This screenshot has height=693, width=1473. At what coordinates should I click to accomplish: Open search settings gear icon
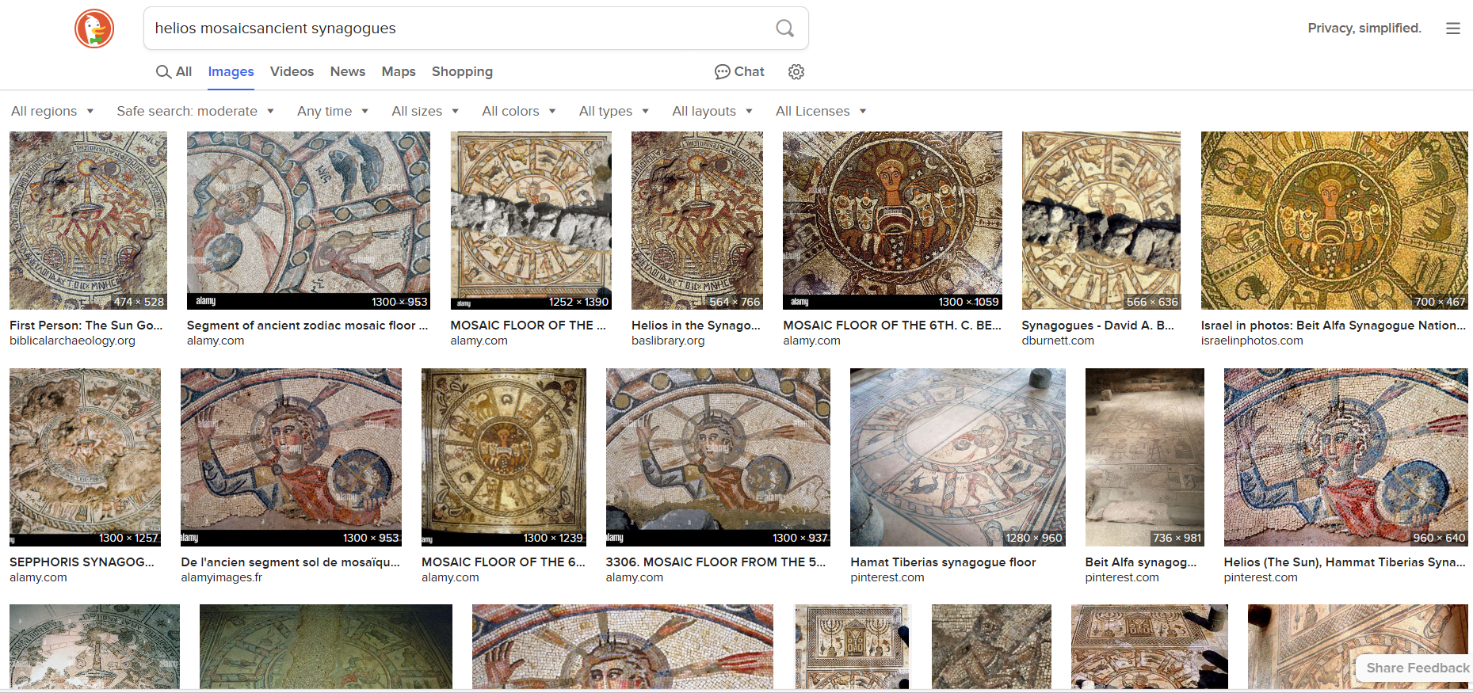[796, 72]
